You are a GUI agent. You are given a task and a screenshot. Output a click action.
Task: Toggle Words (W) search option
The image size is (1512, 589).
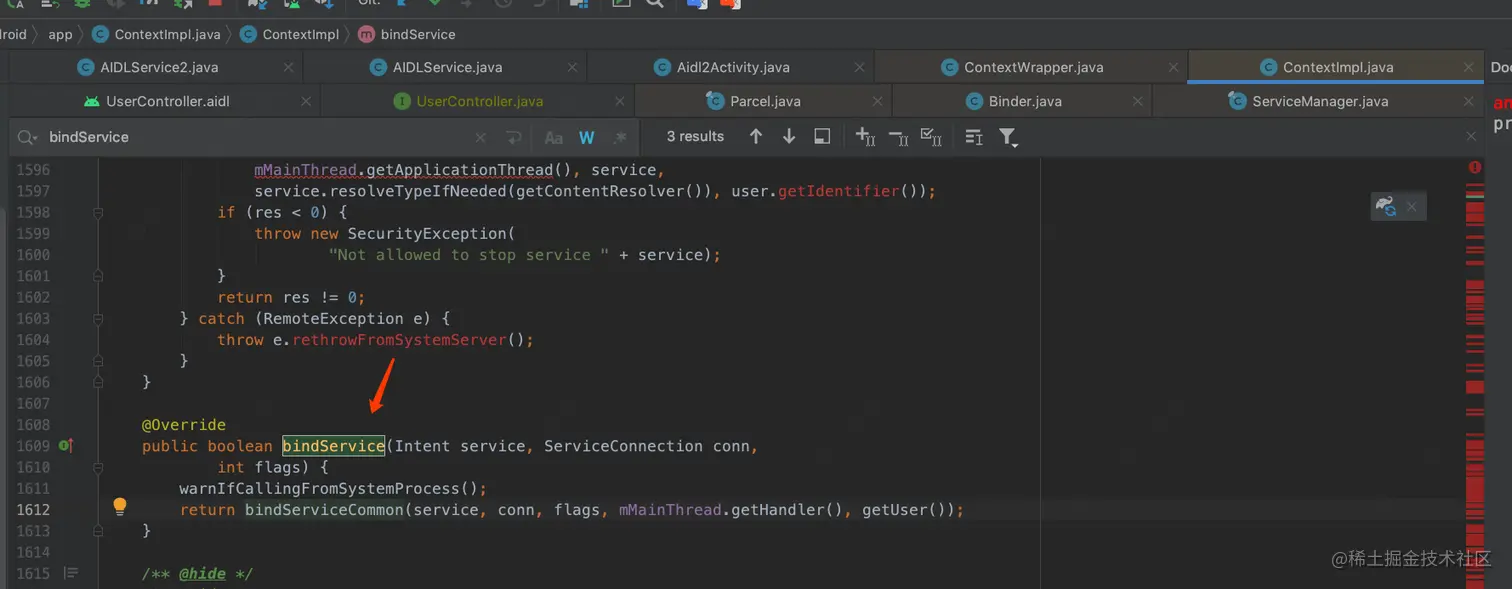click(587, 137)
